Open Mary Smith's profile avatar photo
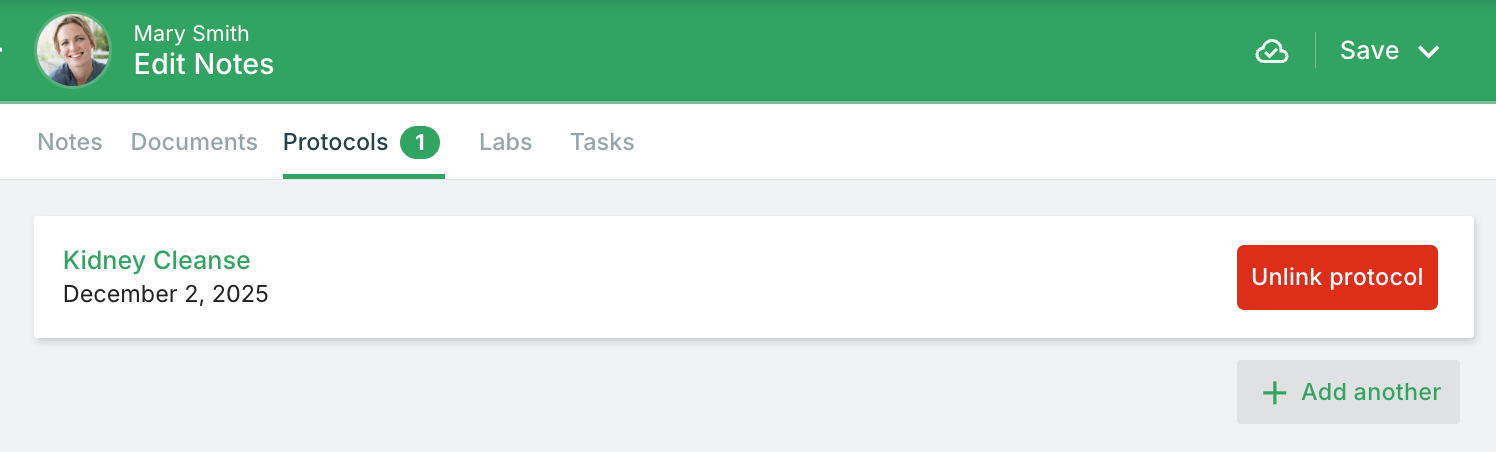This screenshot has width=1496, height=452. pyautogui.click(x=73, y=50)
